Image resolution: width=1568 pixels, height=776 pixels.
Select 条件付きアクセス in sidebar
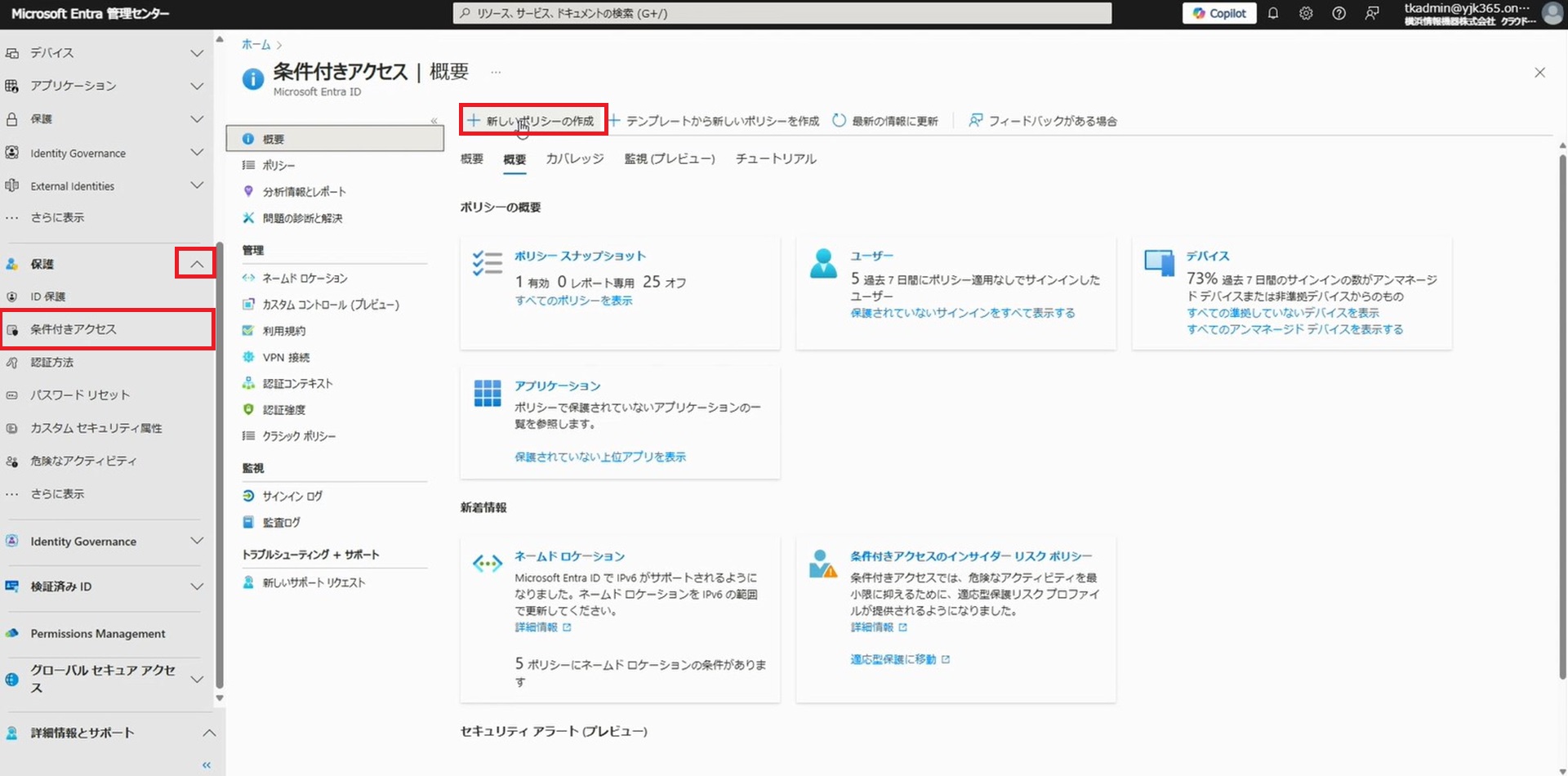106,329
